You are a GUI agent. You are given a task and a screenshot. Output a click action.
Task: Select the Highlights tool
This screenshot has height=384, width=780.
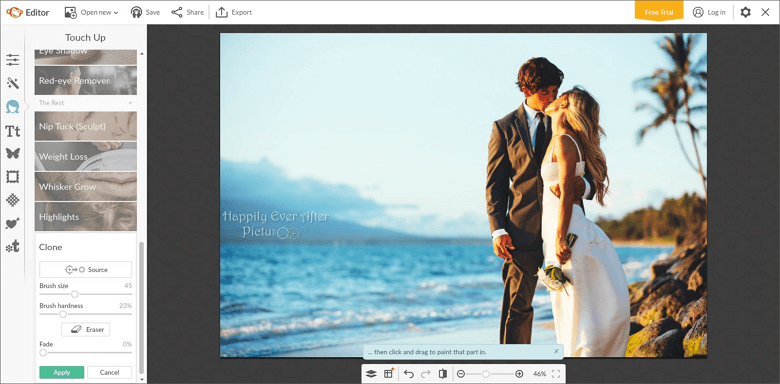[x=86, y=216]
